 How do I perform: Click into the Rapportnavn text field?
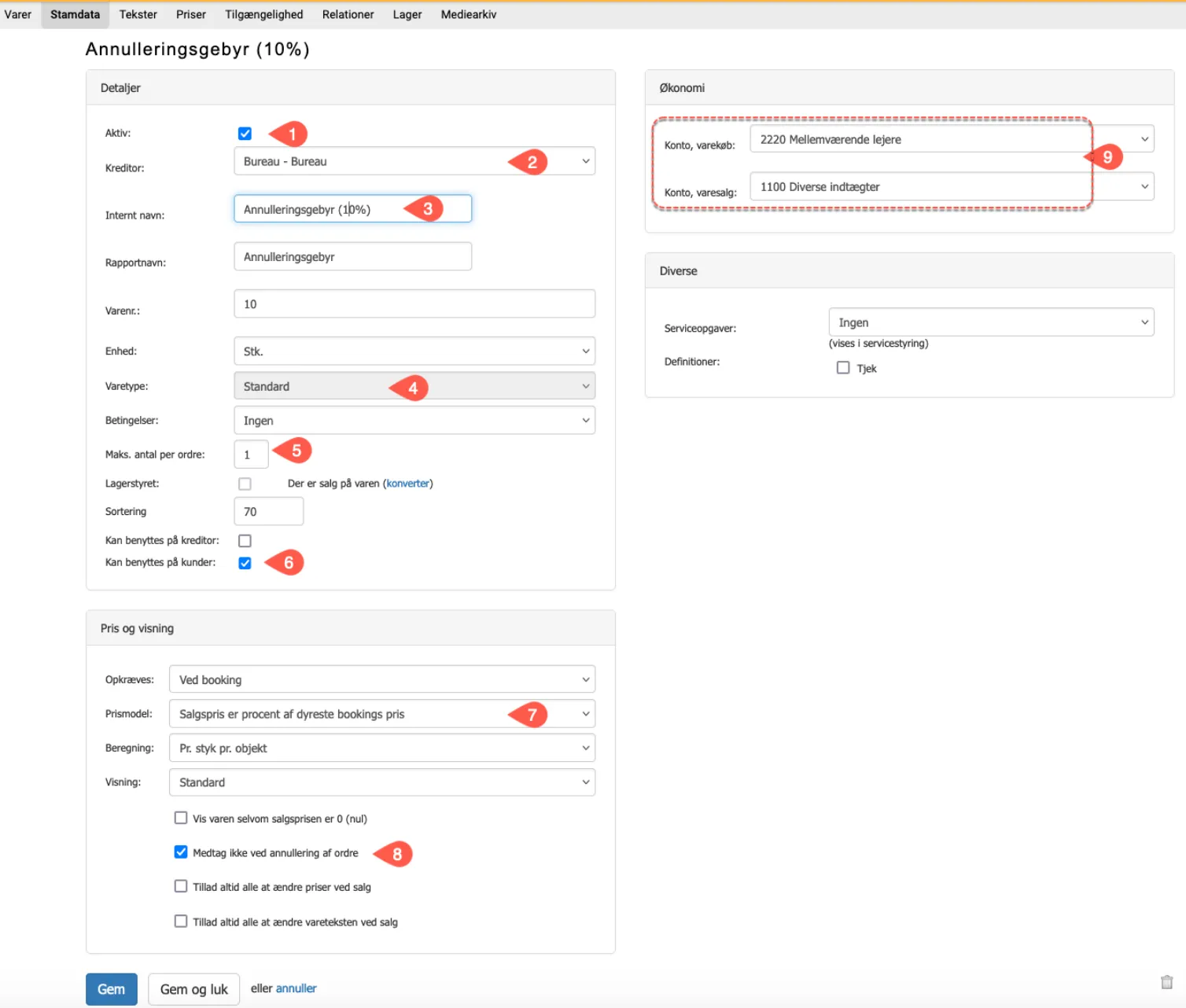point(352,257)
